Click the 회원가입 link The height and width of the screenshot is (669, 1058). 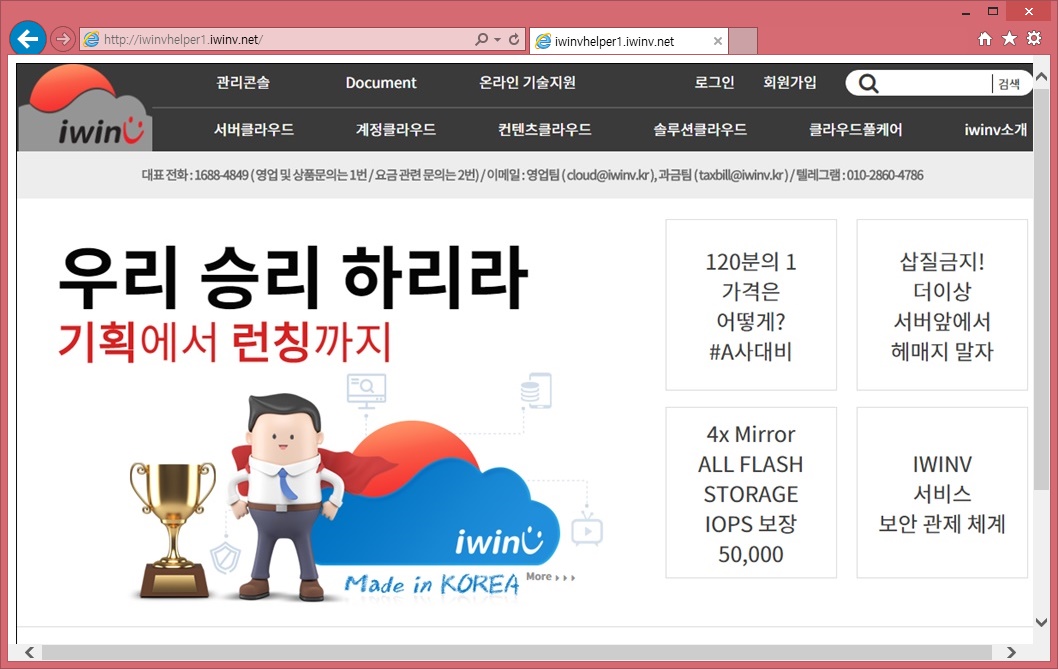point(790,82)
